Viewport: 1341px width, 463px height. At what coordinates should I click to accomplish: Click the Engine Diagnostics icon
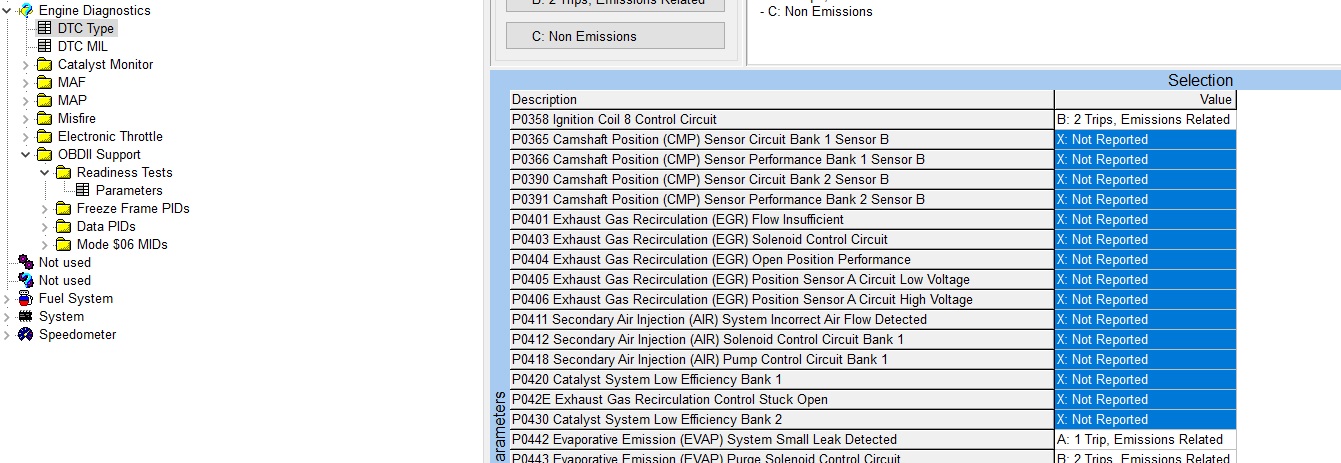coord(25,10)
